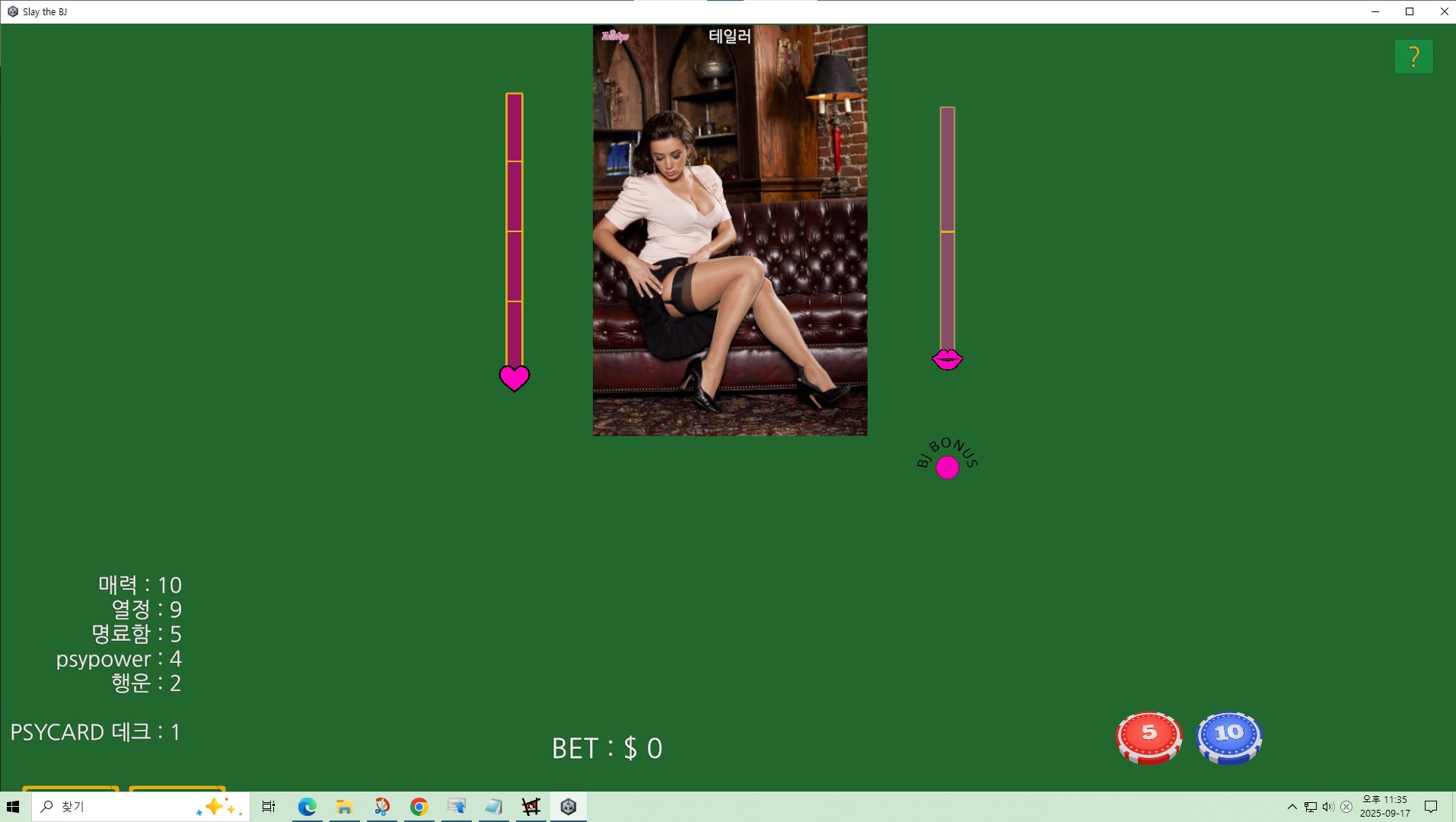The height and width of the screenshot is (822, 1456).
Task: Click the pink BJ BONUS circle
Action: pos(947,467)
